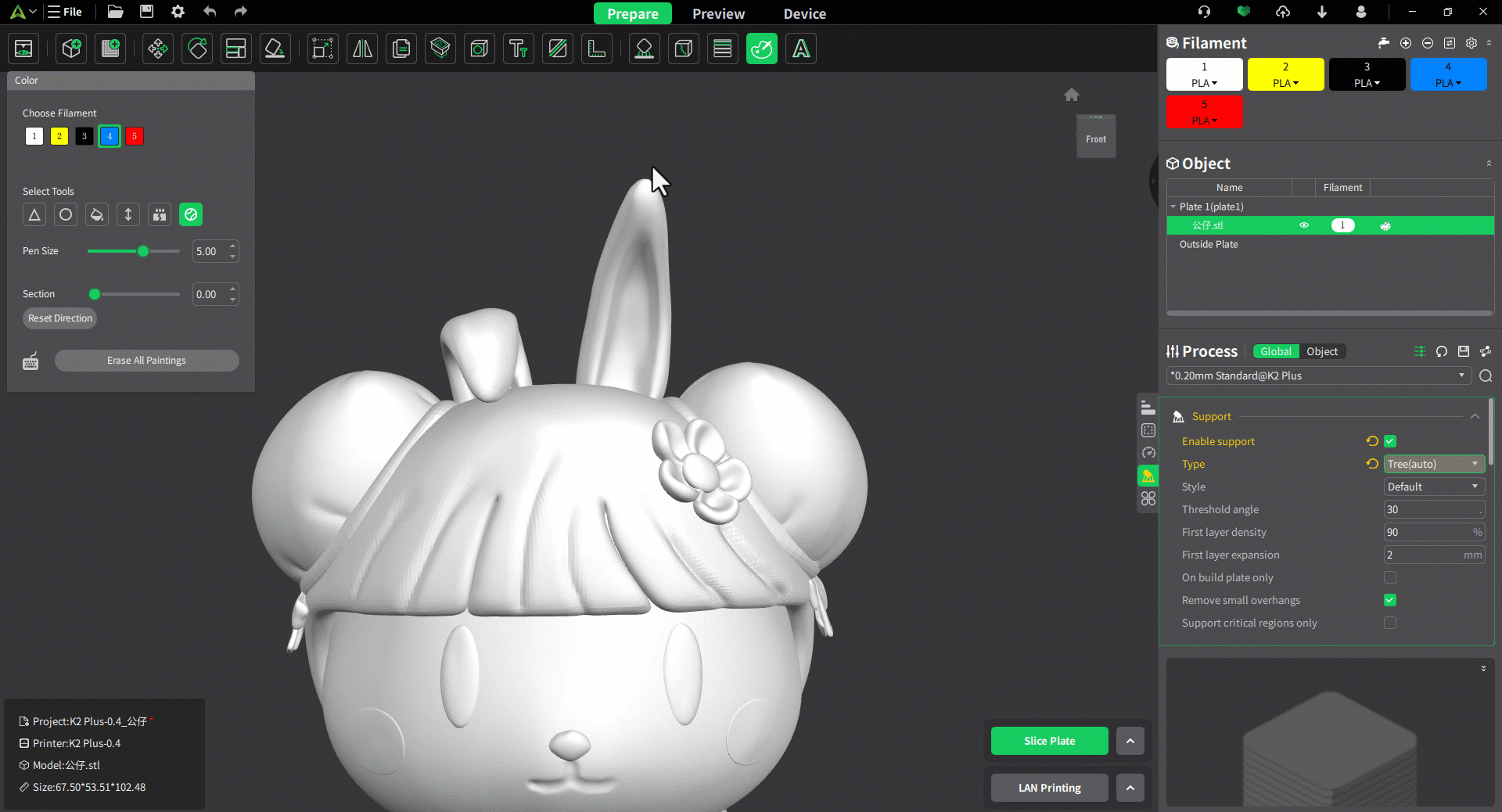
Task: Switch to the Preview tab
Action: pos(718,13)
